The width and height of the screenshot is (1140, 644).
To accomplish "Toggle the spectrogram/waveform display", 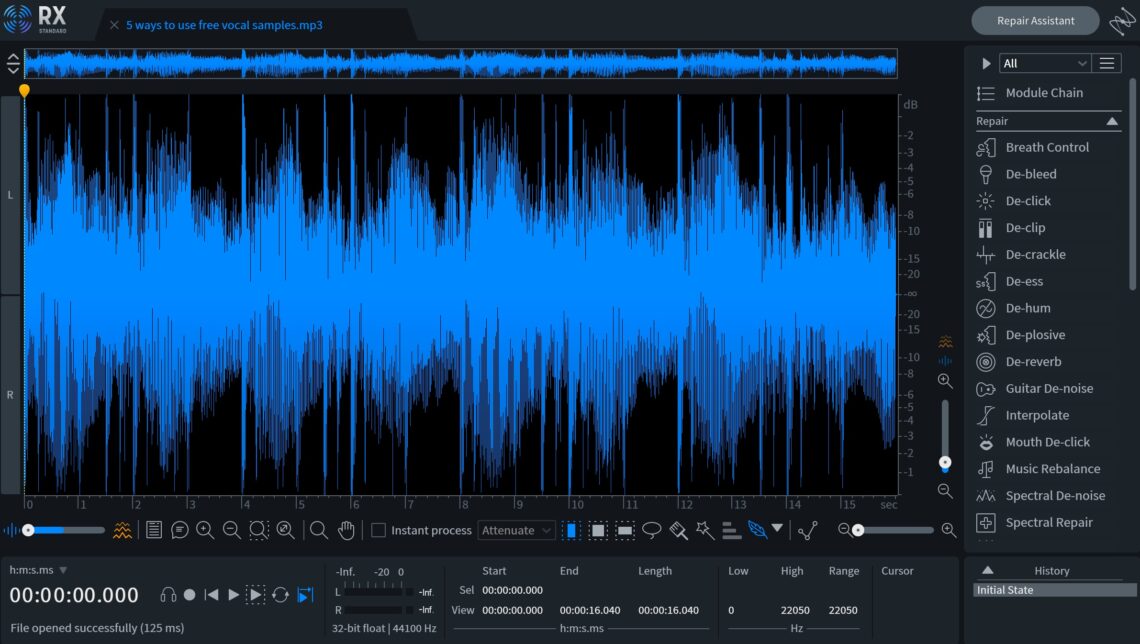I will point(122,530).
